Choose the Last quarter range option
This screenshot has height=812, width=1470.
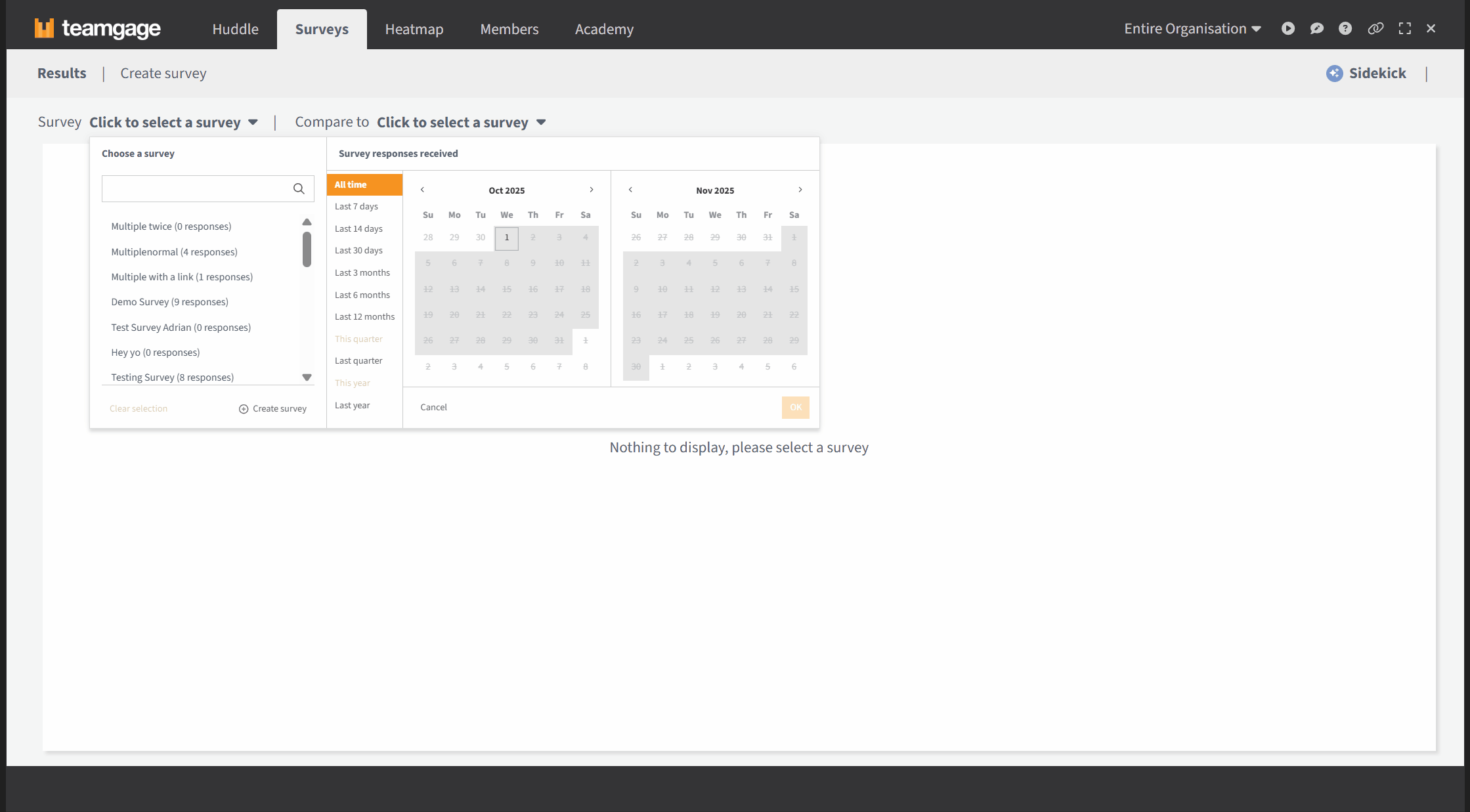[358, 361]
